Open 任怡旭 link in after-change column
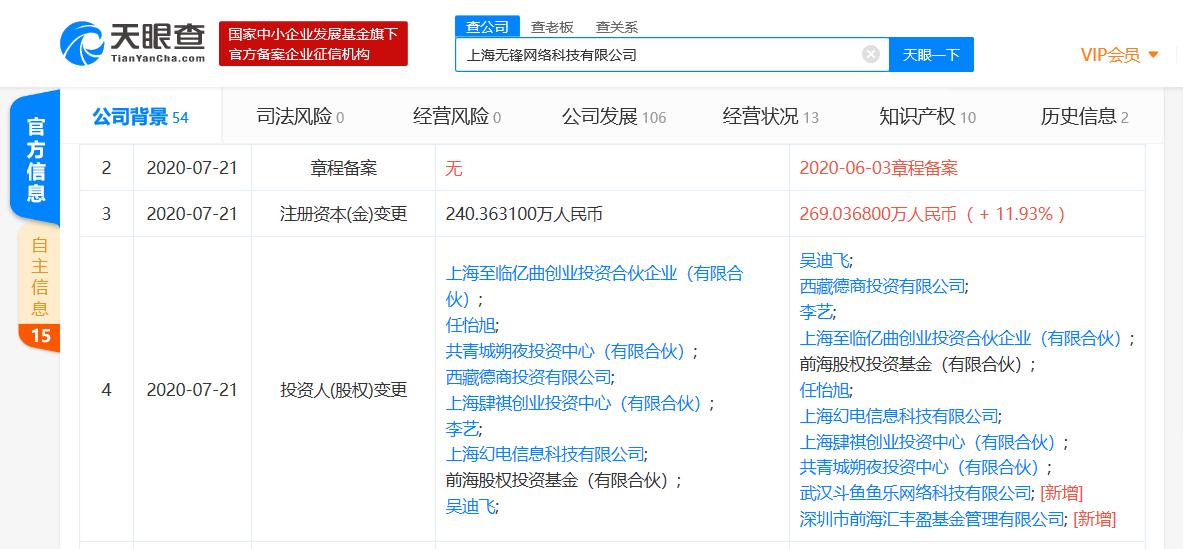The width and height of the screenshot is (1183, 549). tap(825, 390)
